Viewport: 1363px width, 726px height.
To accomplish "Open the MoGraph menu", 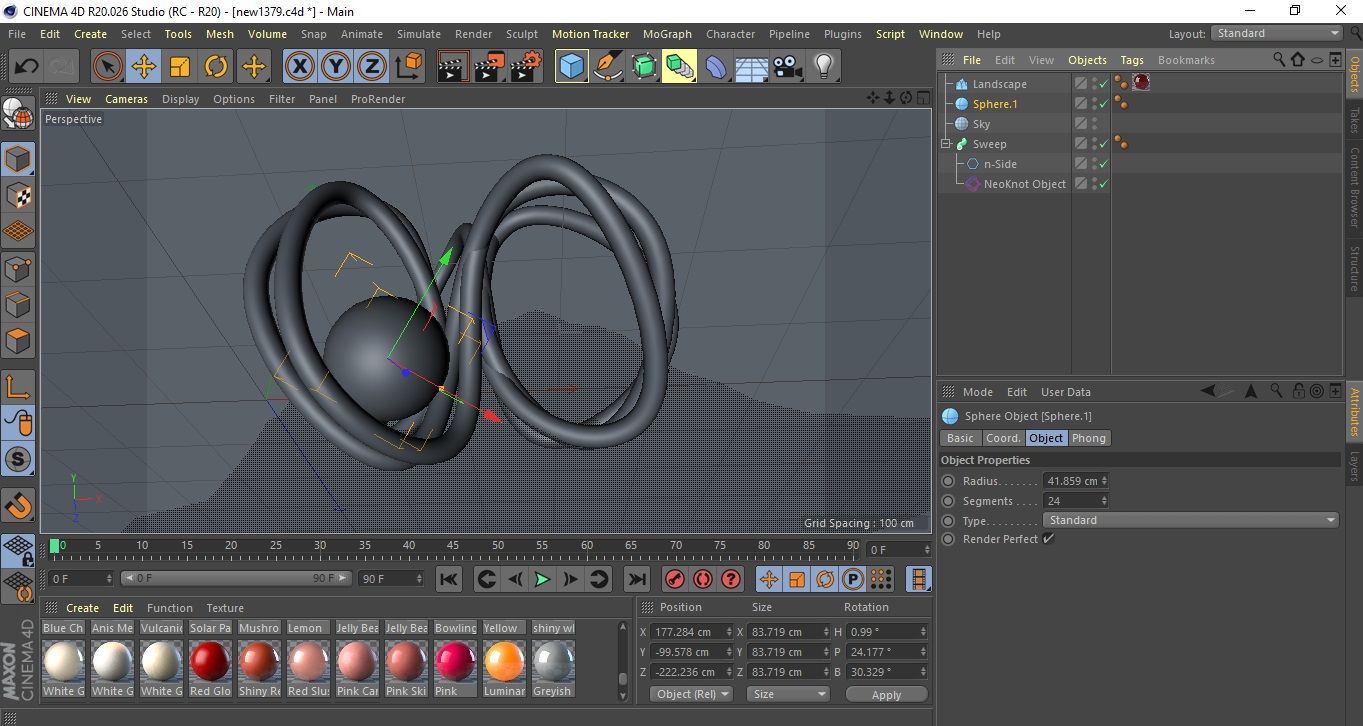I will (x=667, y=34).
